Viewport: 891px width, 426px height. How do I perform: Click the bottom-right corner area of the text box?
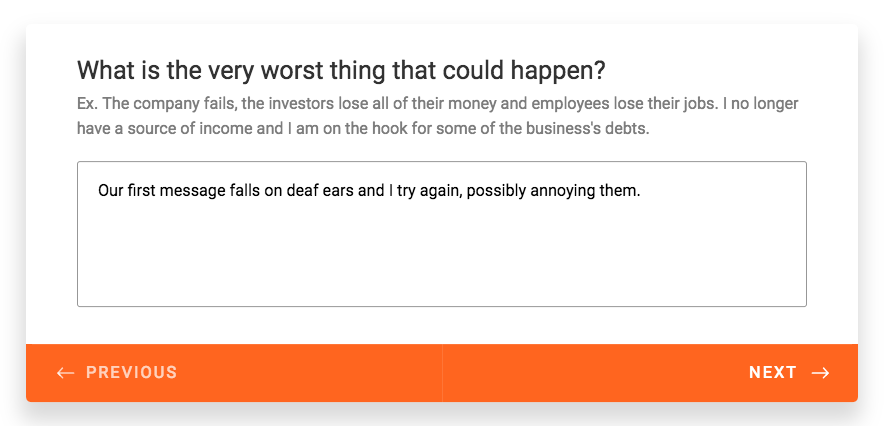click(x=796, y=296)
